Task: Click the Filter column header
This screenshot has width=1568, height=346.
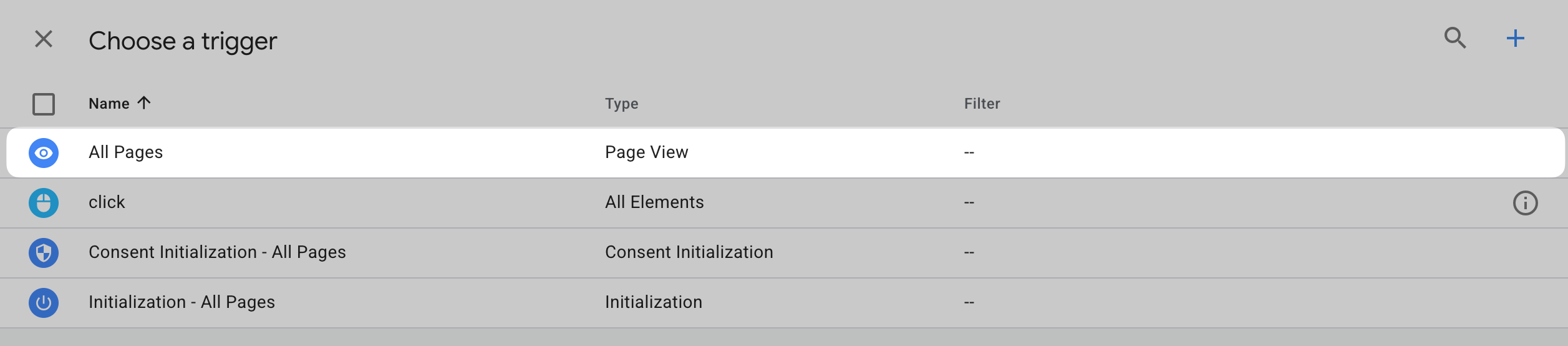Action: (982, 104)
